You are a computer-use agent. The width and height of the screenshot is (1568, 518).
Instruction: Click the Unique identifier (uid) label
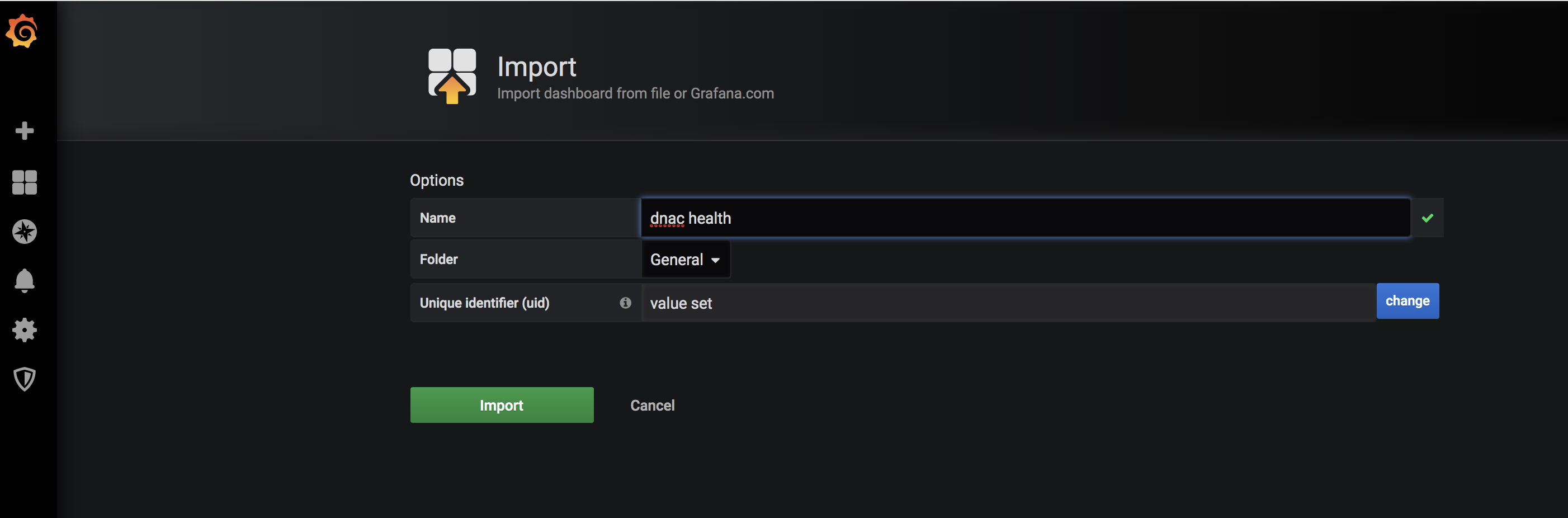(x=484, y=303)
